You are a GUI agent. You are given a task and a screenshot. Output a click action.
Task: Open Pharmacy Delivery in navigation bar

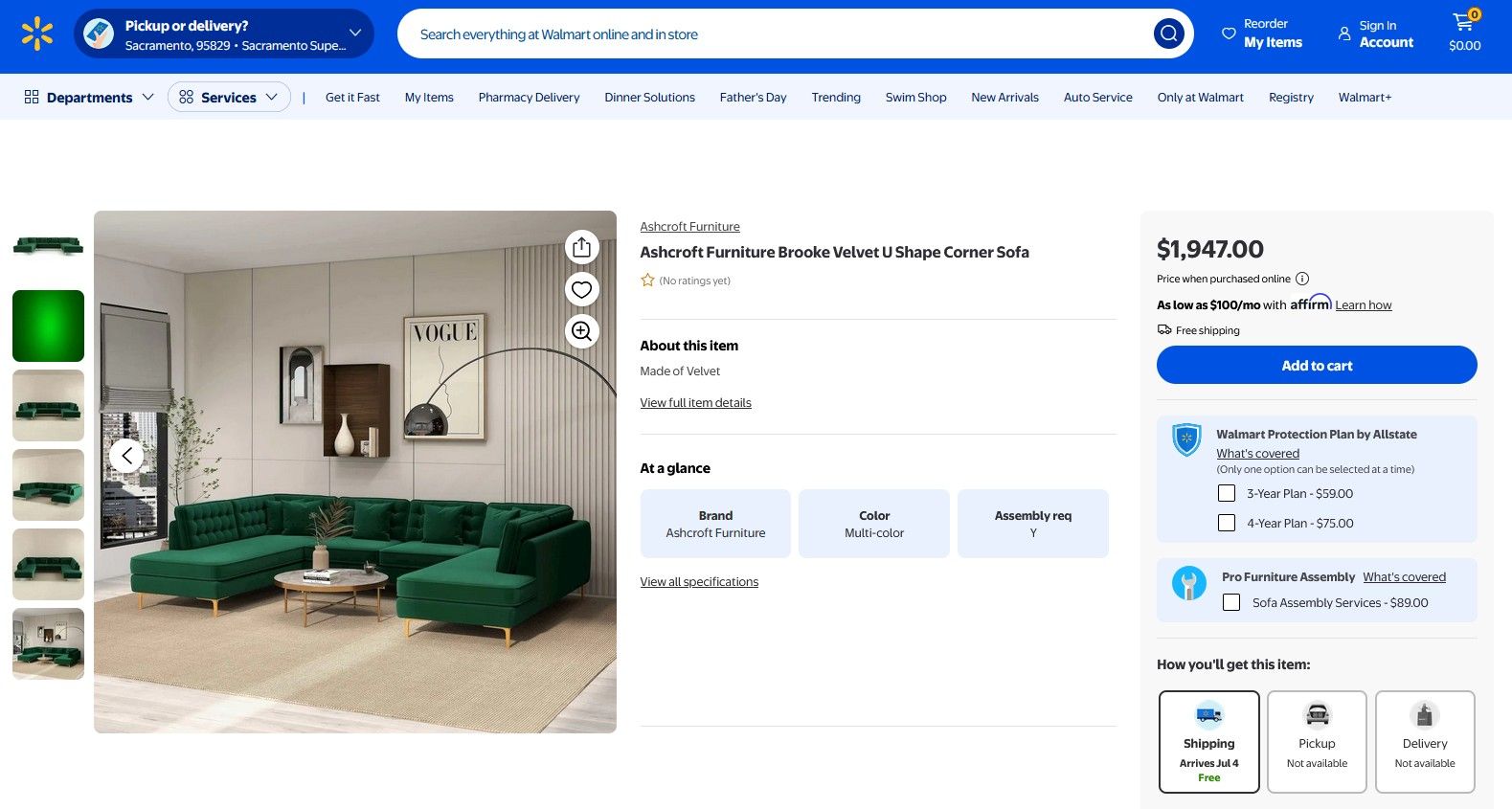click(x=529, y=98)
